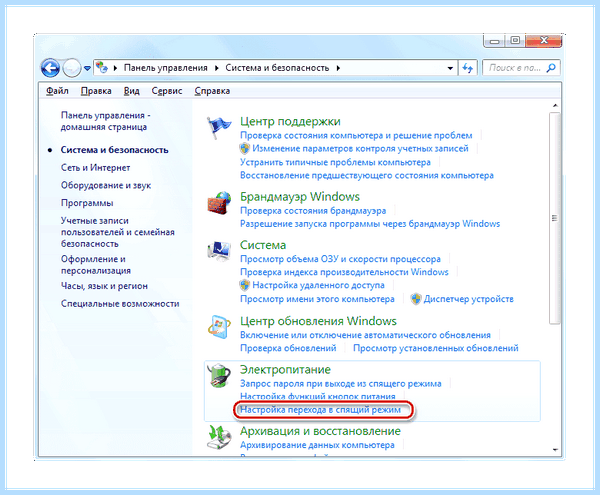Open Учетные записи пользователей category
The height and width of the screenshot is (495, 600).
coord(117,232)
